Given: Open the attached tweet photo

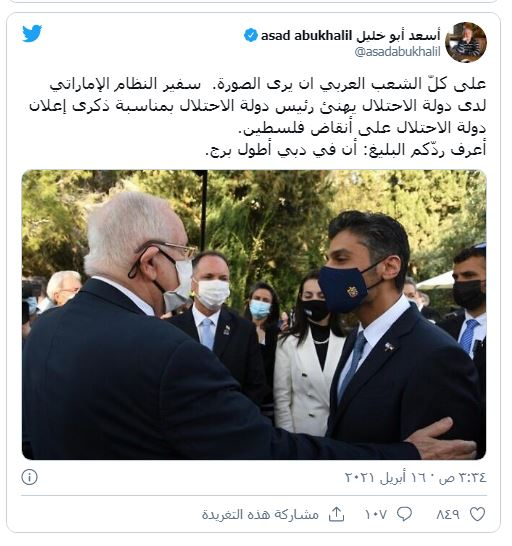Looking at the screenshot, I should 254,315.
